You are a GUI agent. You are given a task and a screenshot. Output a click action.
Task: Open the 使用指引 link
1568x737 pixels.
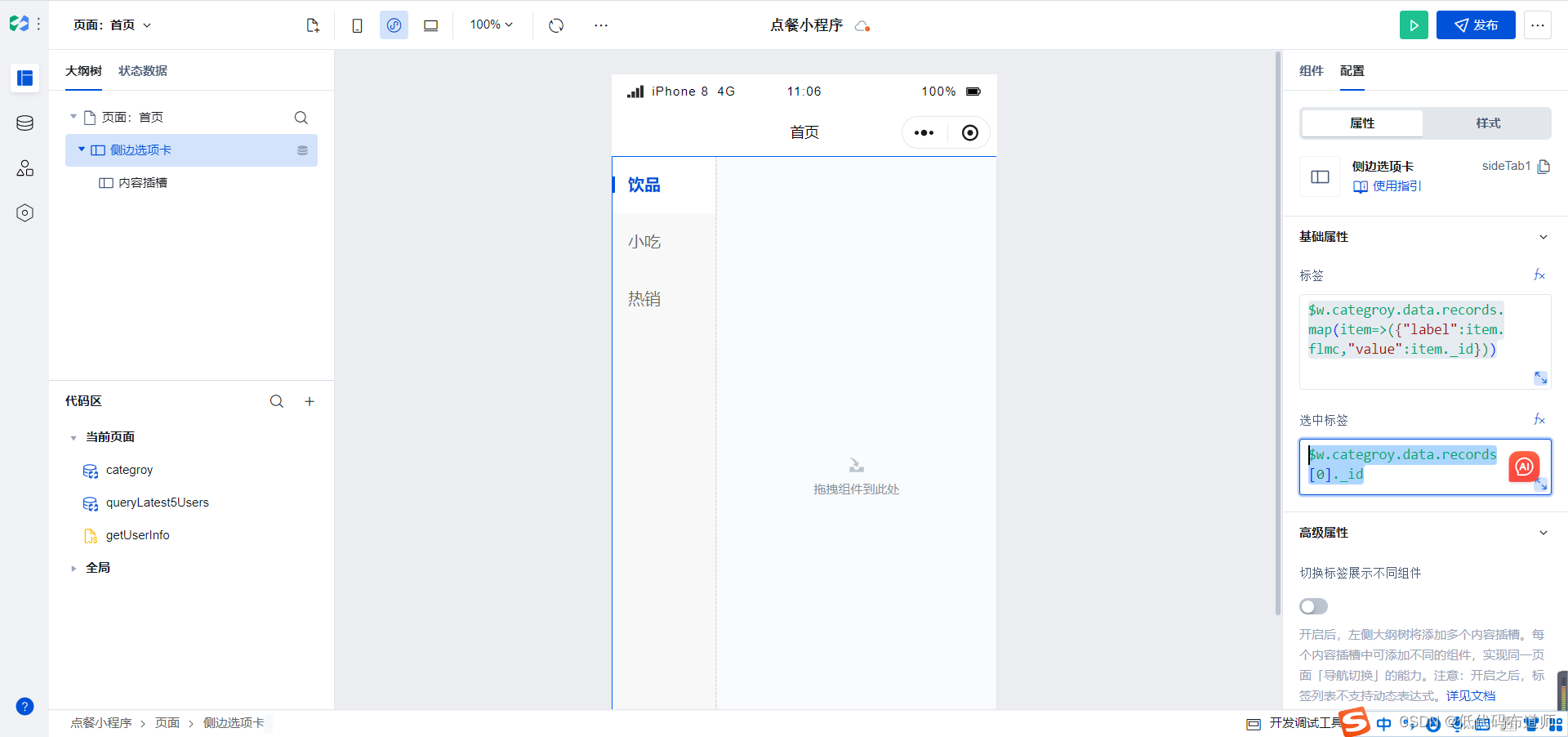[1388, 186]
